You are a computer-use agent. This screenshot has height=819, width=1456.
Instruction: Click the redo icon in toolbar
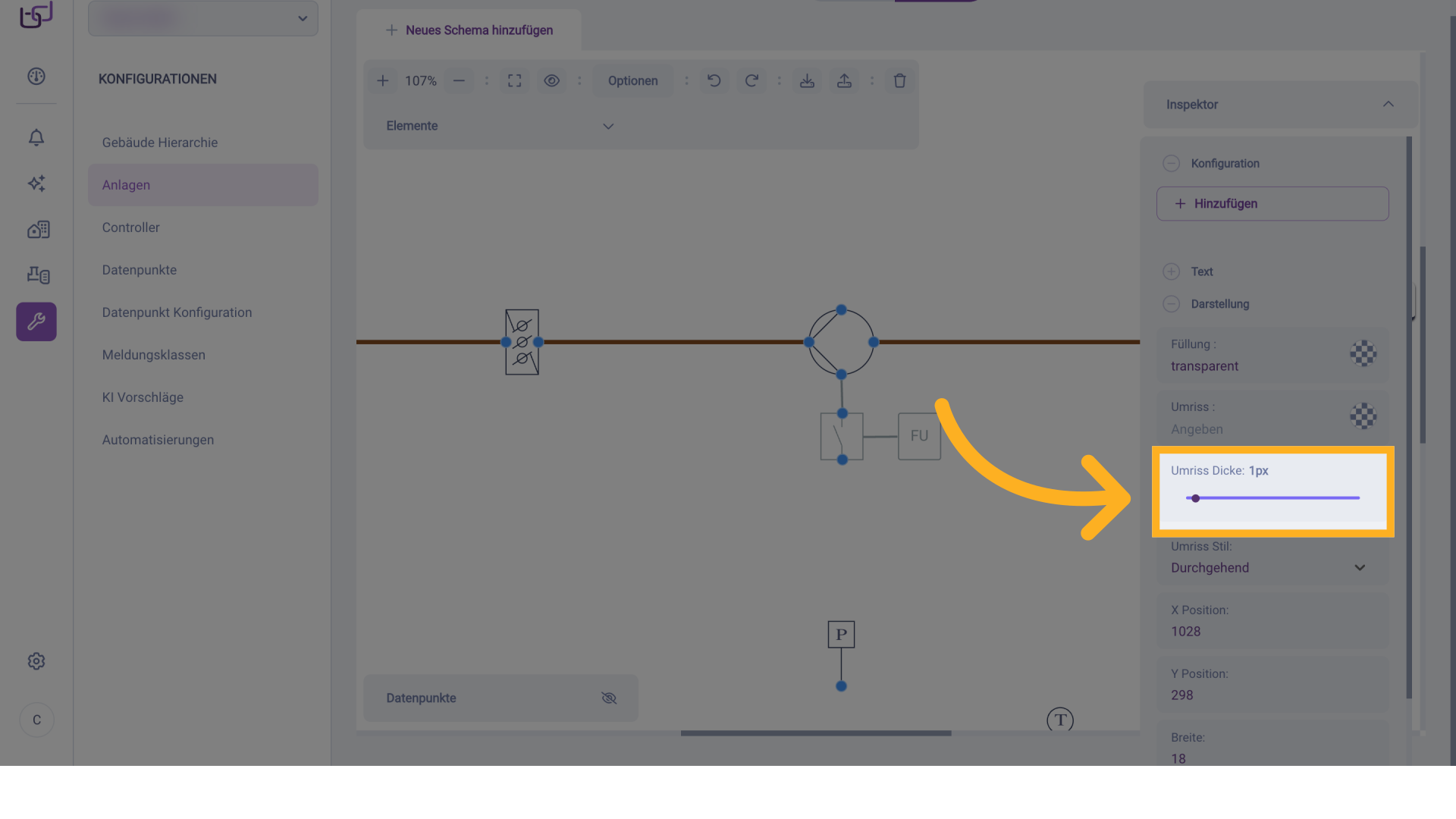751,80
